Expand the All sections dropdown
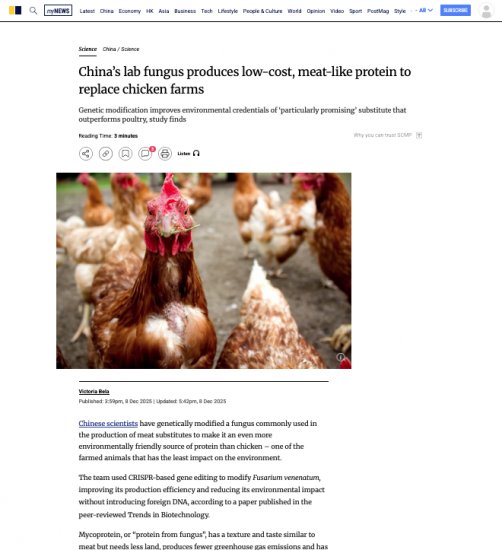This screenshot has width=502, height=550. 426,11
